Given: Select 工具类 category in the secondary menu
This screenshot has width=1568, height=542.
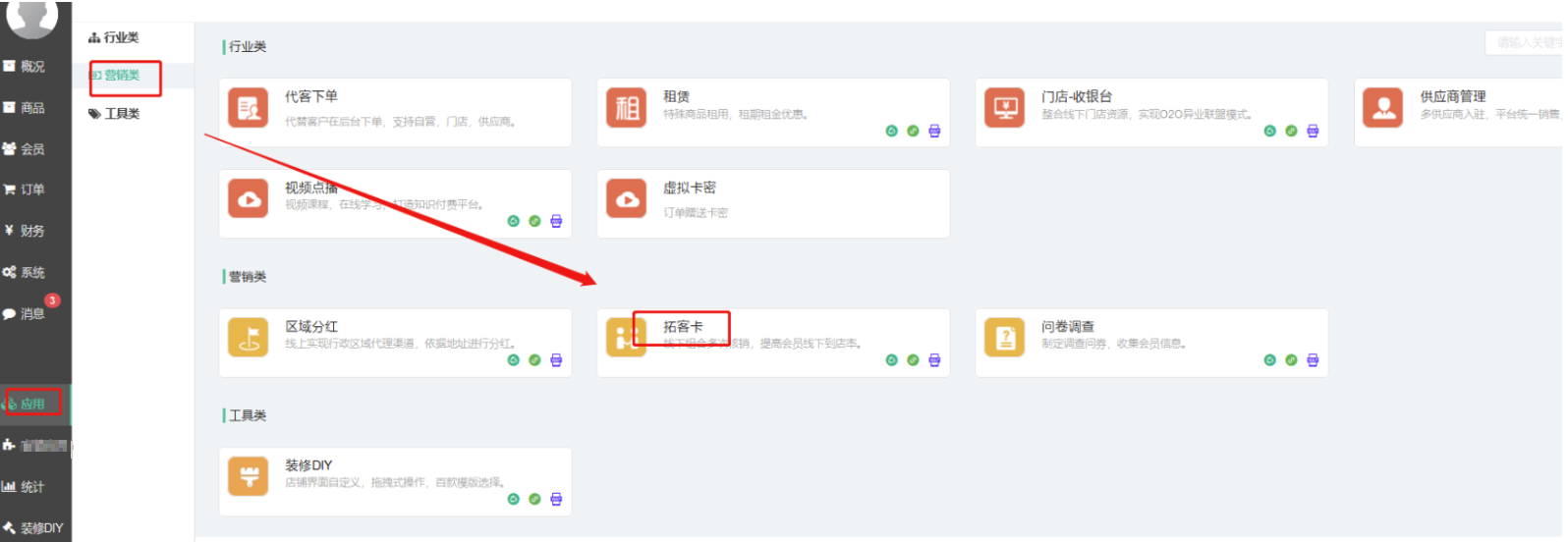Looking at the screenshot, I should tap(122, 114).
